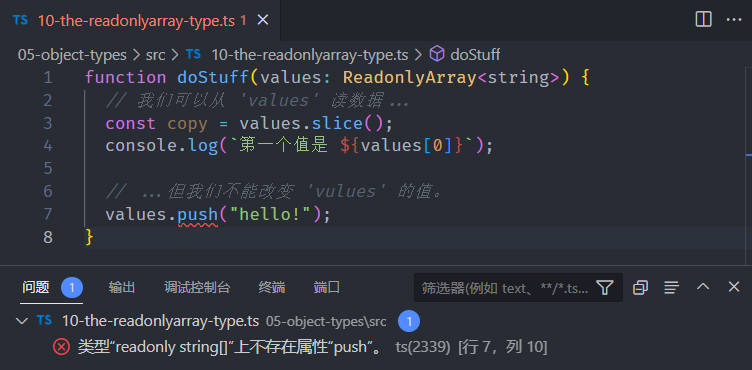The image size is (752, 370).
Task: Open the doStuff symbol breadcrumb
Action: coord(475,55)
